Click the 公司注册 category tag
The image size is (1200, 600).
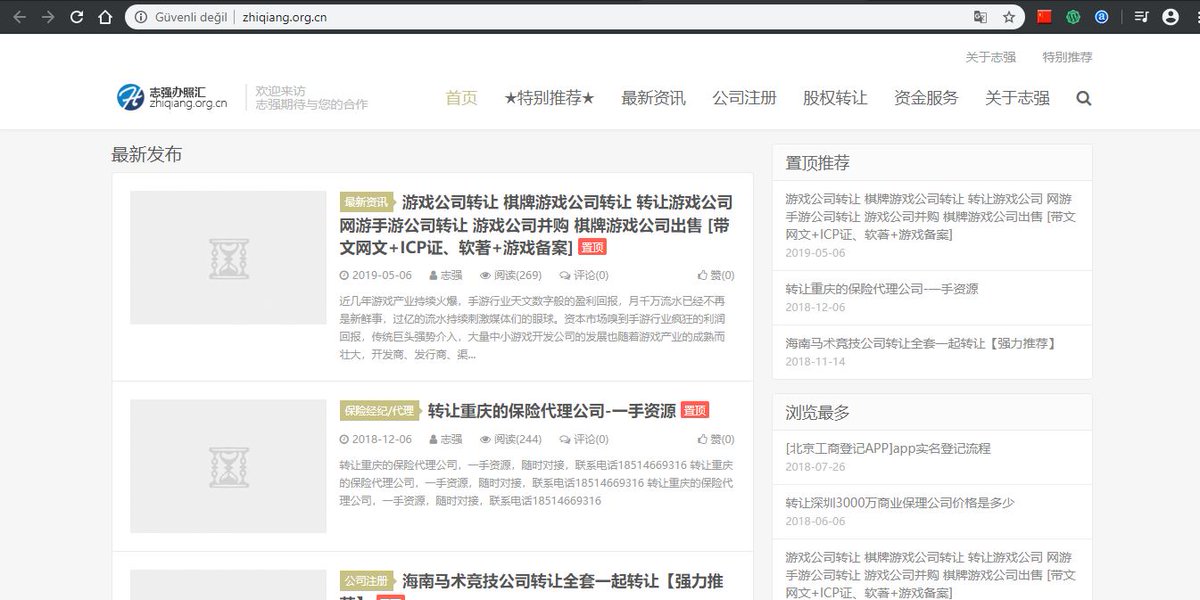[x=366, y=581]
